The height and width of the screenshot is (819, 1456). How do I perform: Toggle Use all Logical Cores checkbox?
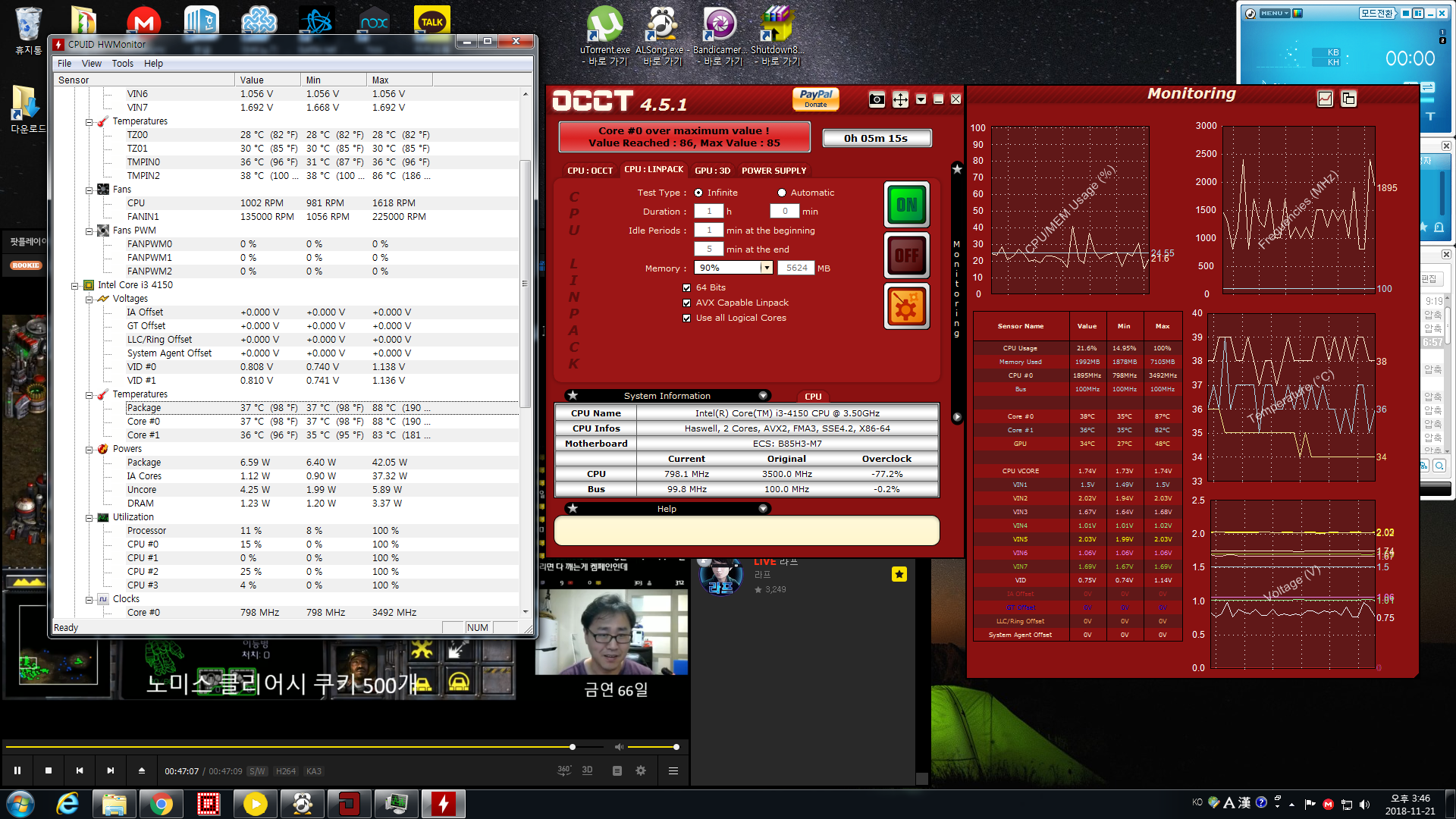[x=687, y=318]
